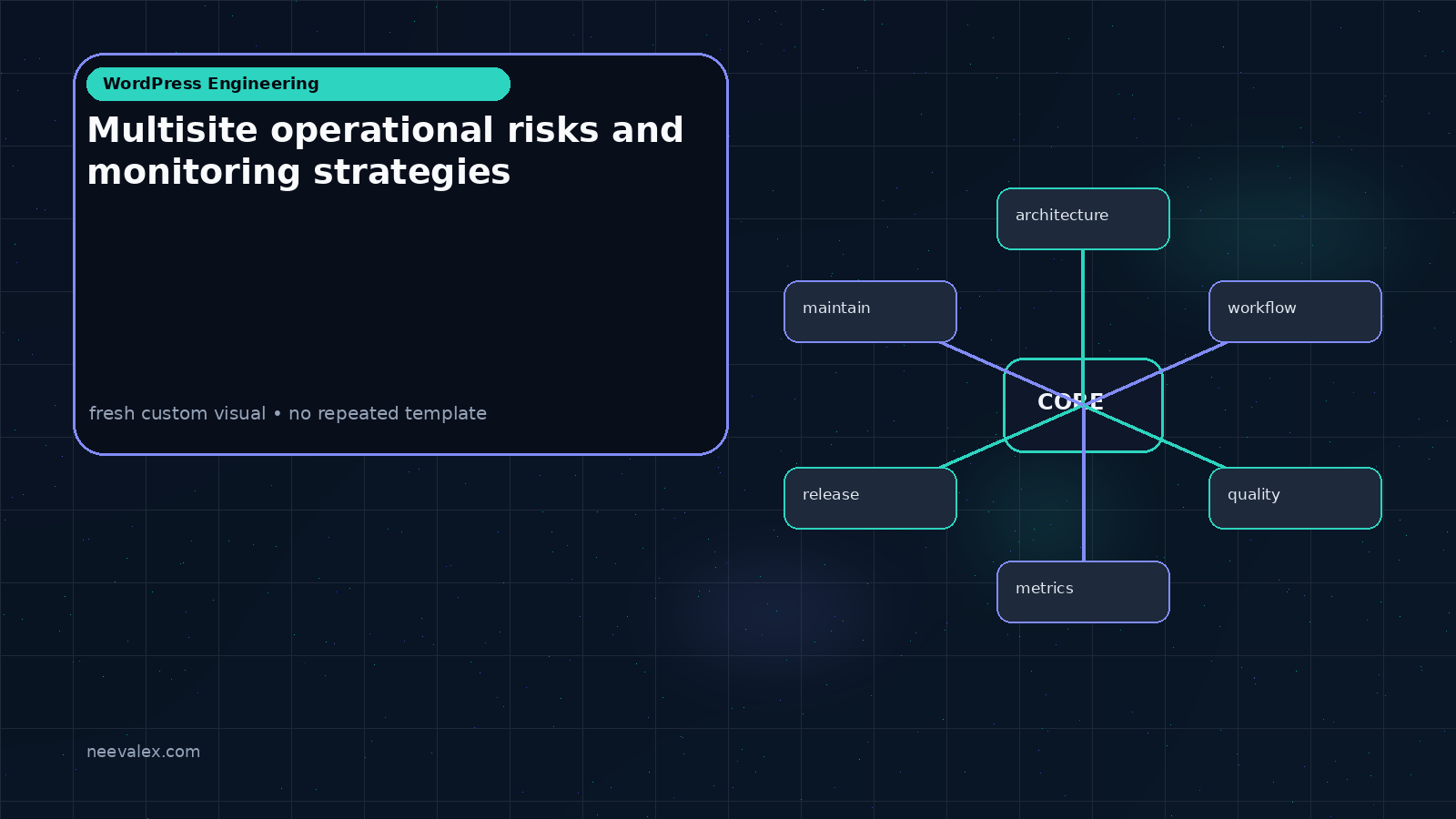Select the architecture node
1456x819 pixels.
coord(1083,218)
